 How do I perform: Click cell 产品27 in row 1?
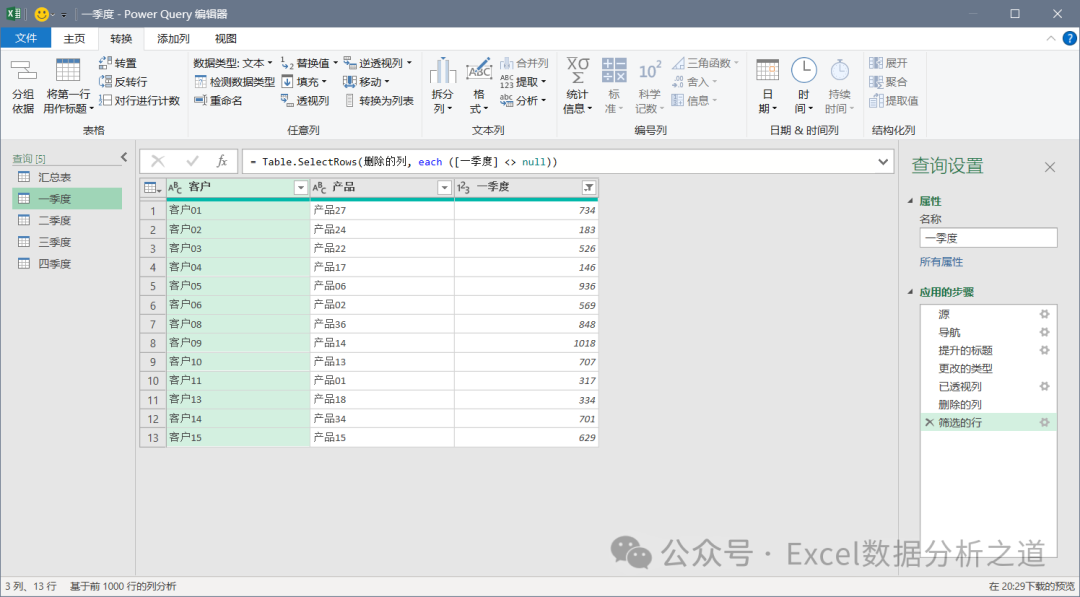pos(382,210)
